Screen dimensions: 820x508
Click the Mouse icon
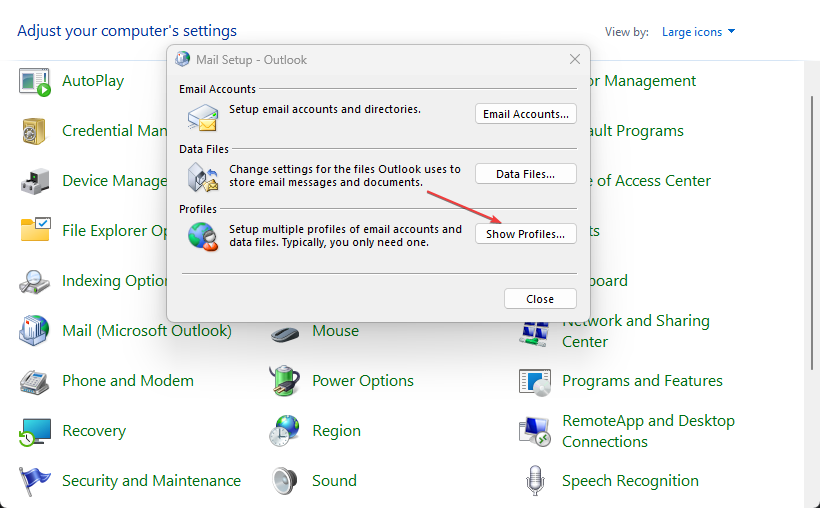click(x=285, y=333)
